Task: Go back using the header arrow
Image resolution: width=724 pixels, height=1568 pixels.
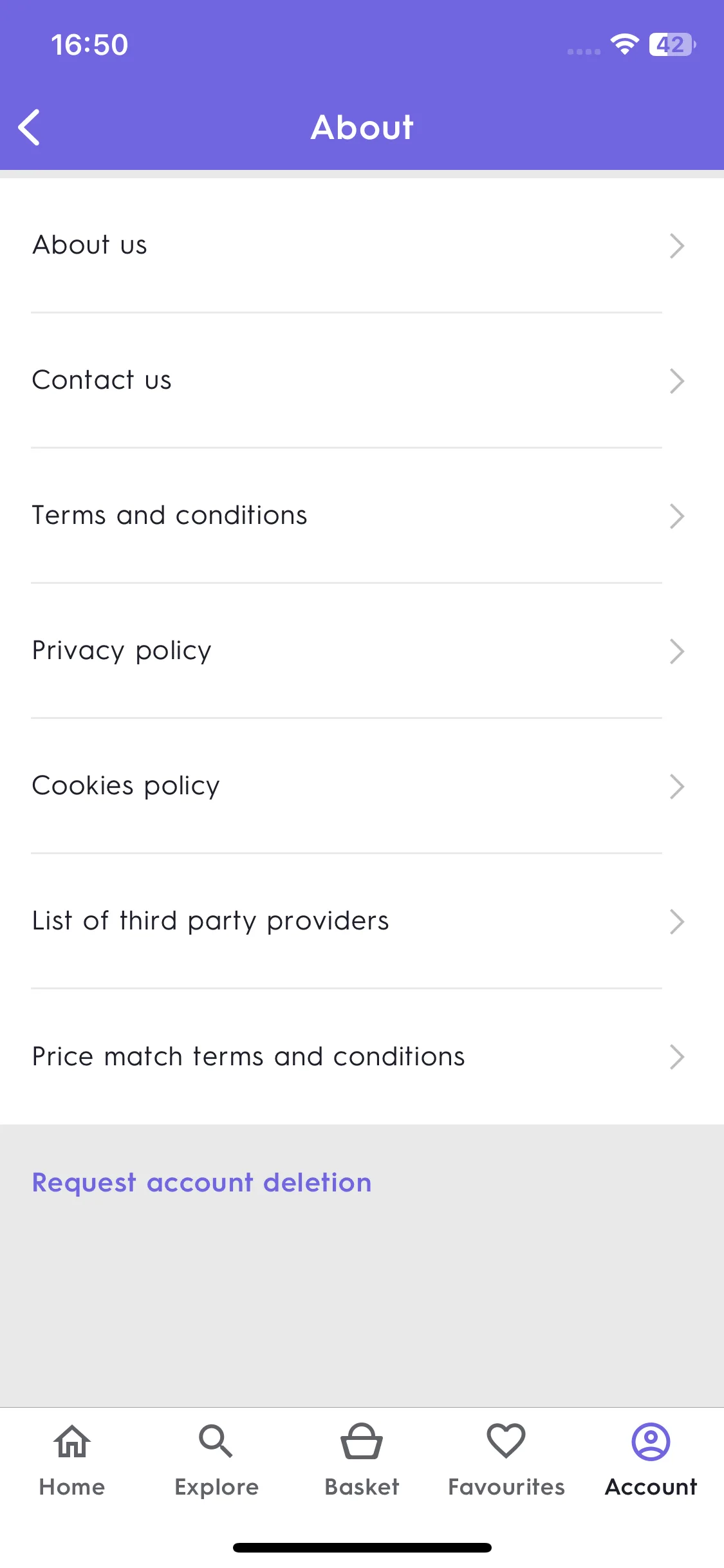Action: click(x=30, y=127)
